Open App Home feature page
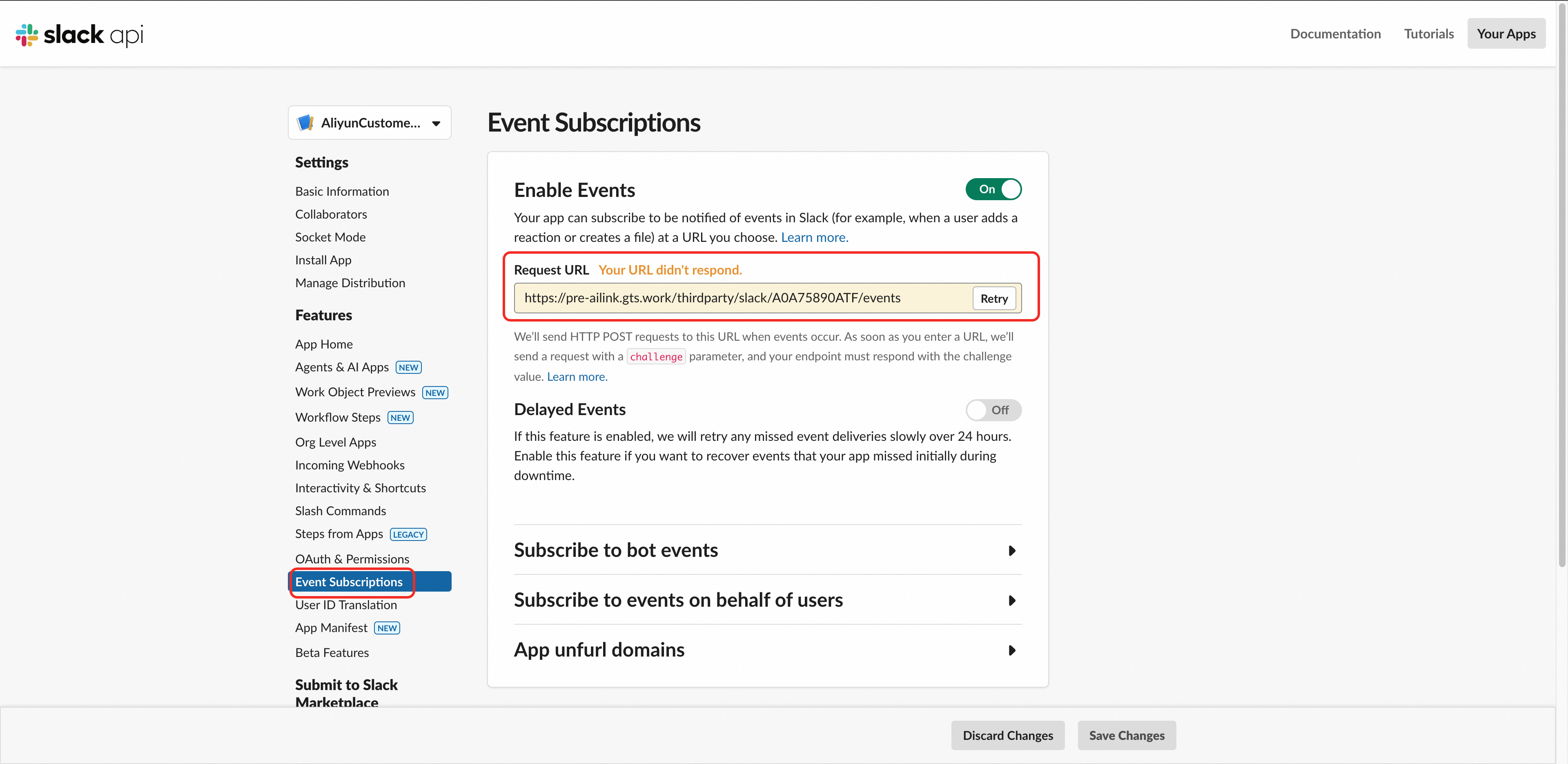 pos(324,344)
